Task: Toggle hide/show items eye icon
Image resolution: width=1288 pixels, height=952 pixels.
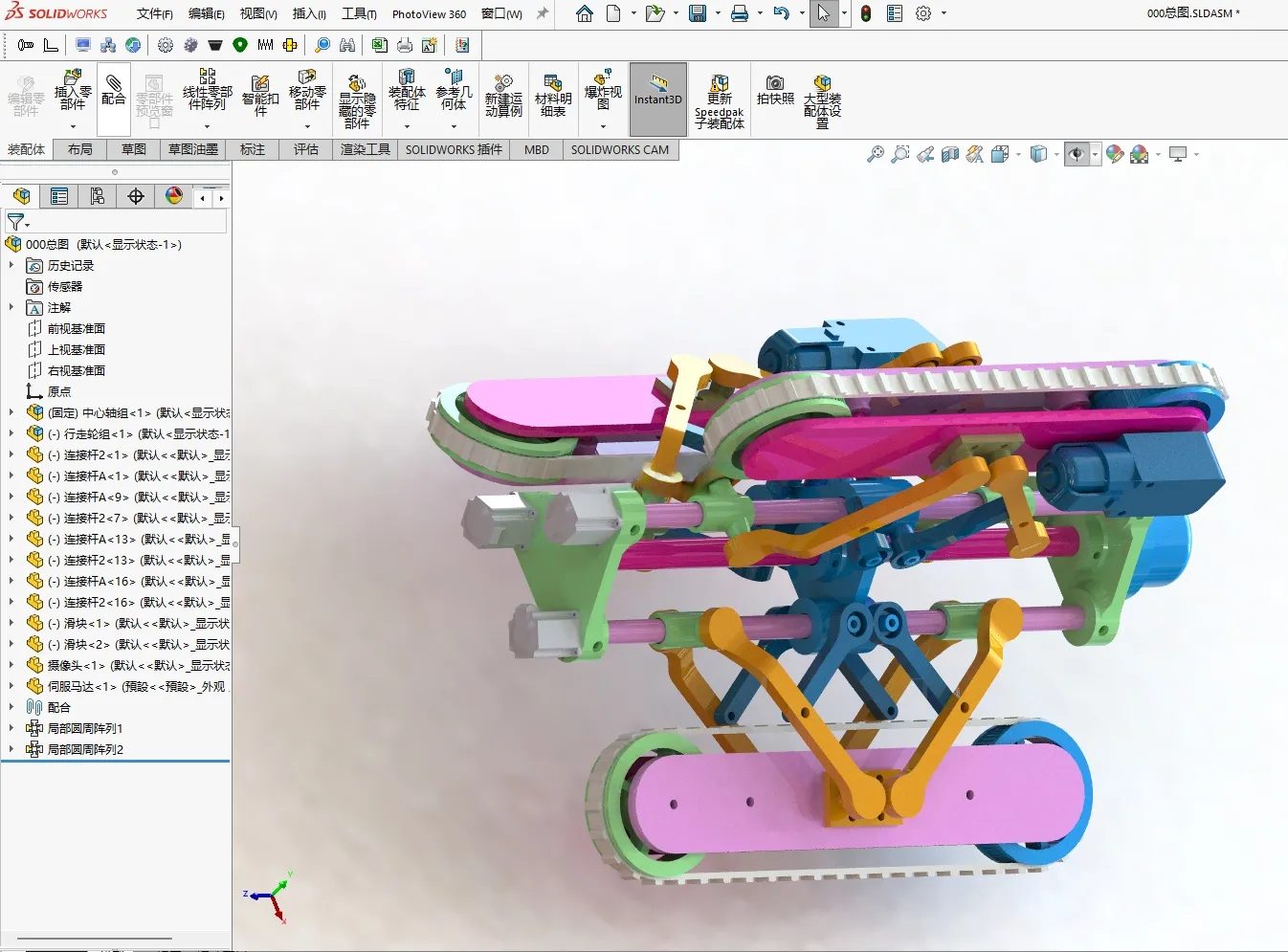Action: tap(1077, 154)
